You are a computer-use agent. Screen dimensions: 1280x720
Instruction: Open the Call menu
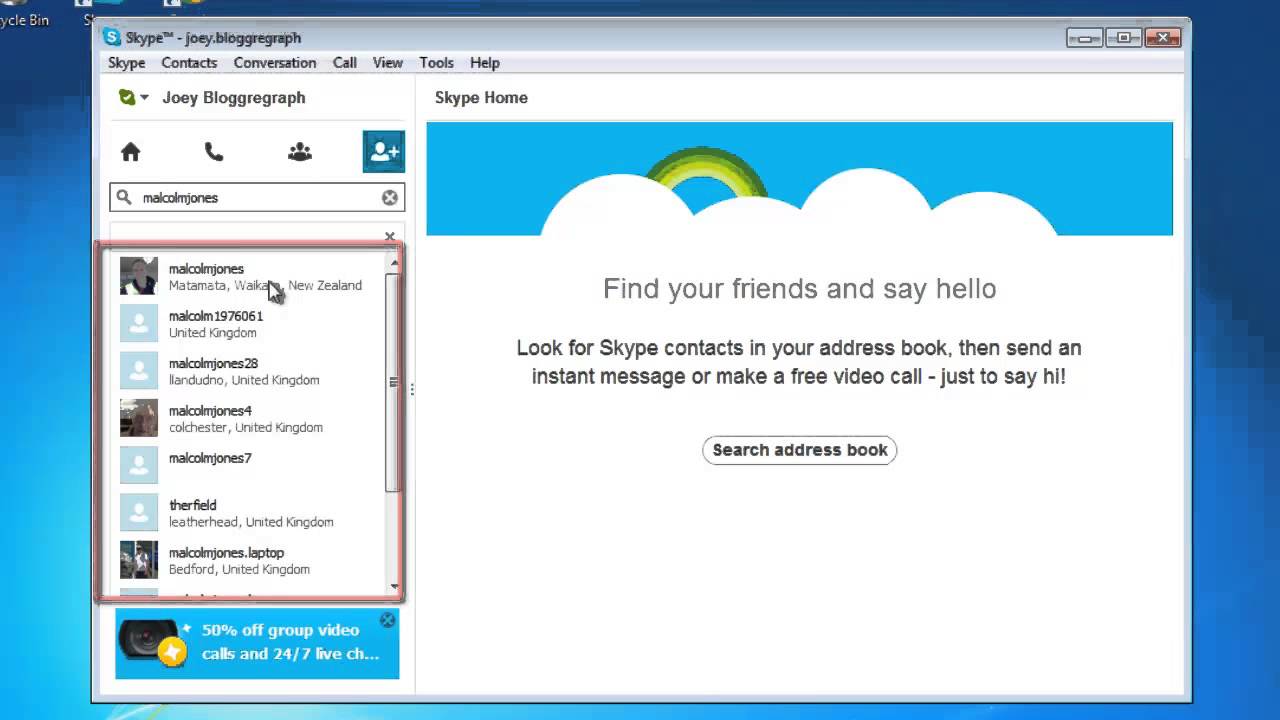[345, 63]
